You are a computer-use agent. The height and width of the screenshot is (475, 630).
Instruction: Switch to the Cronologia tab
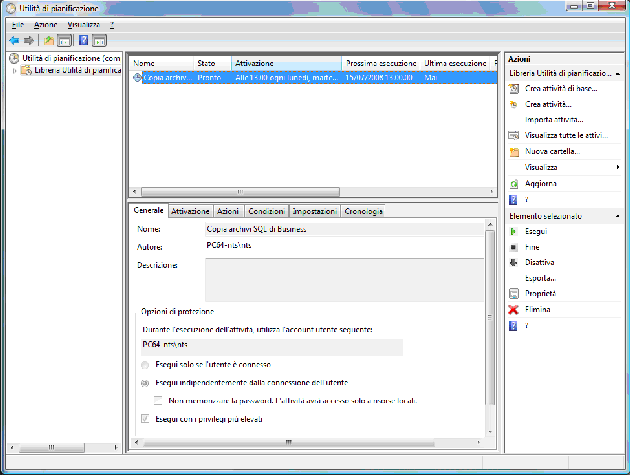[364, 211]
